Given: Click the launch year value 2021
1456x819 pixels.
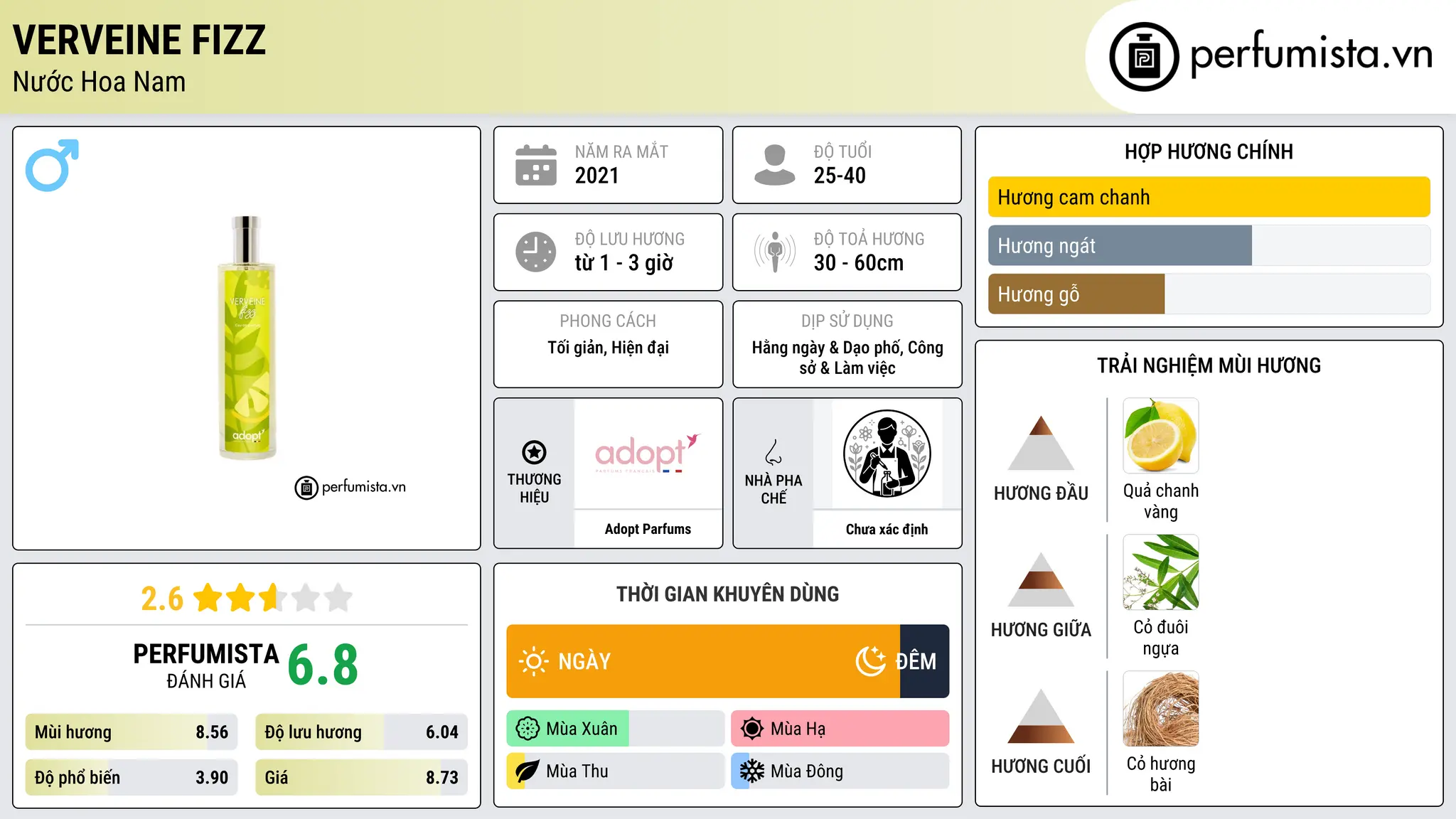Looking at the screenshot, I should tap(597, 176).
